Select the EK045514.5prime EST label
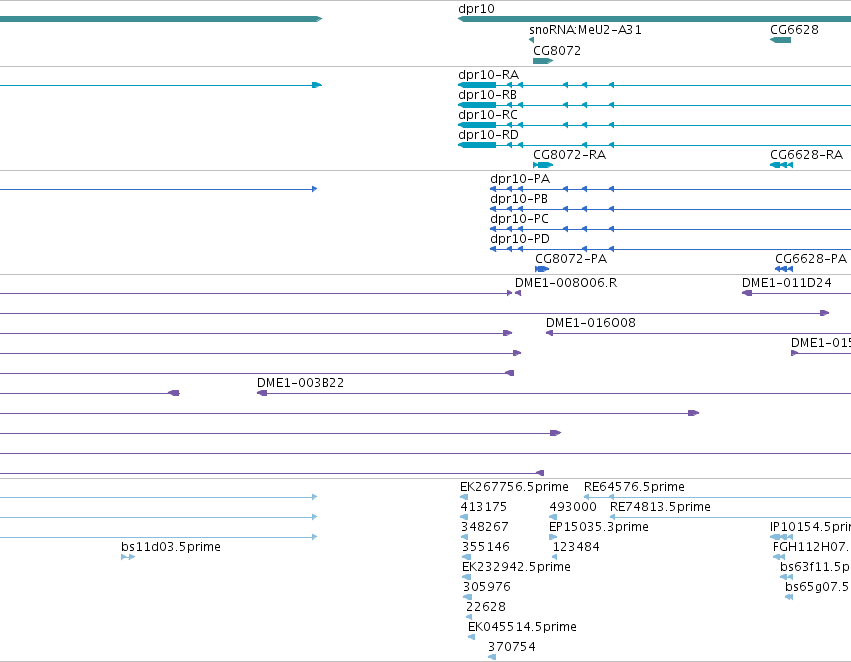The image size is (851, 662). pyautogui.click(x=522, y=627)
